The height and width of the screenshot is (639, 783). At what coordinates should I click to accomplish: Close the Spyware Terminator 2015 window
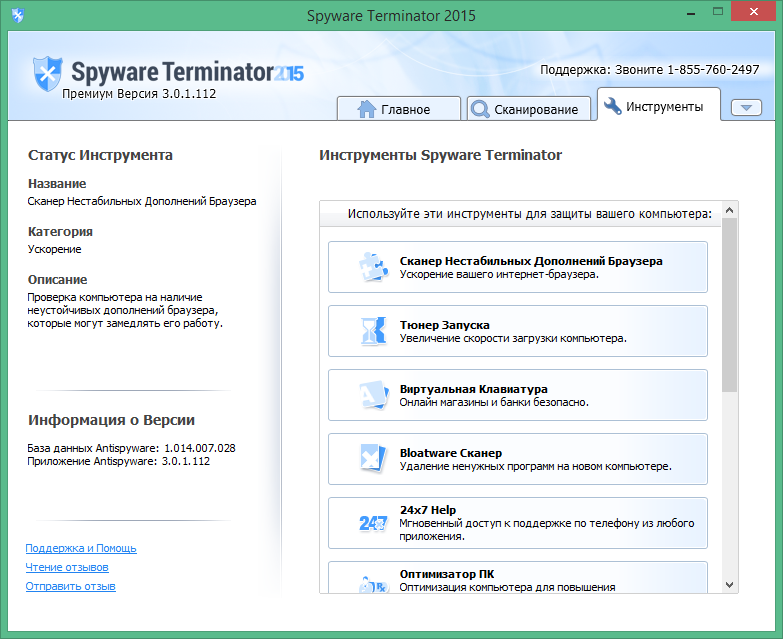[x=754, y=11]
